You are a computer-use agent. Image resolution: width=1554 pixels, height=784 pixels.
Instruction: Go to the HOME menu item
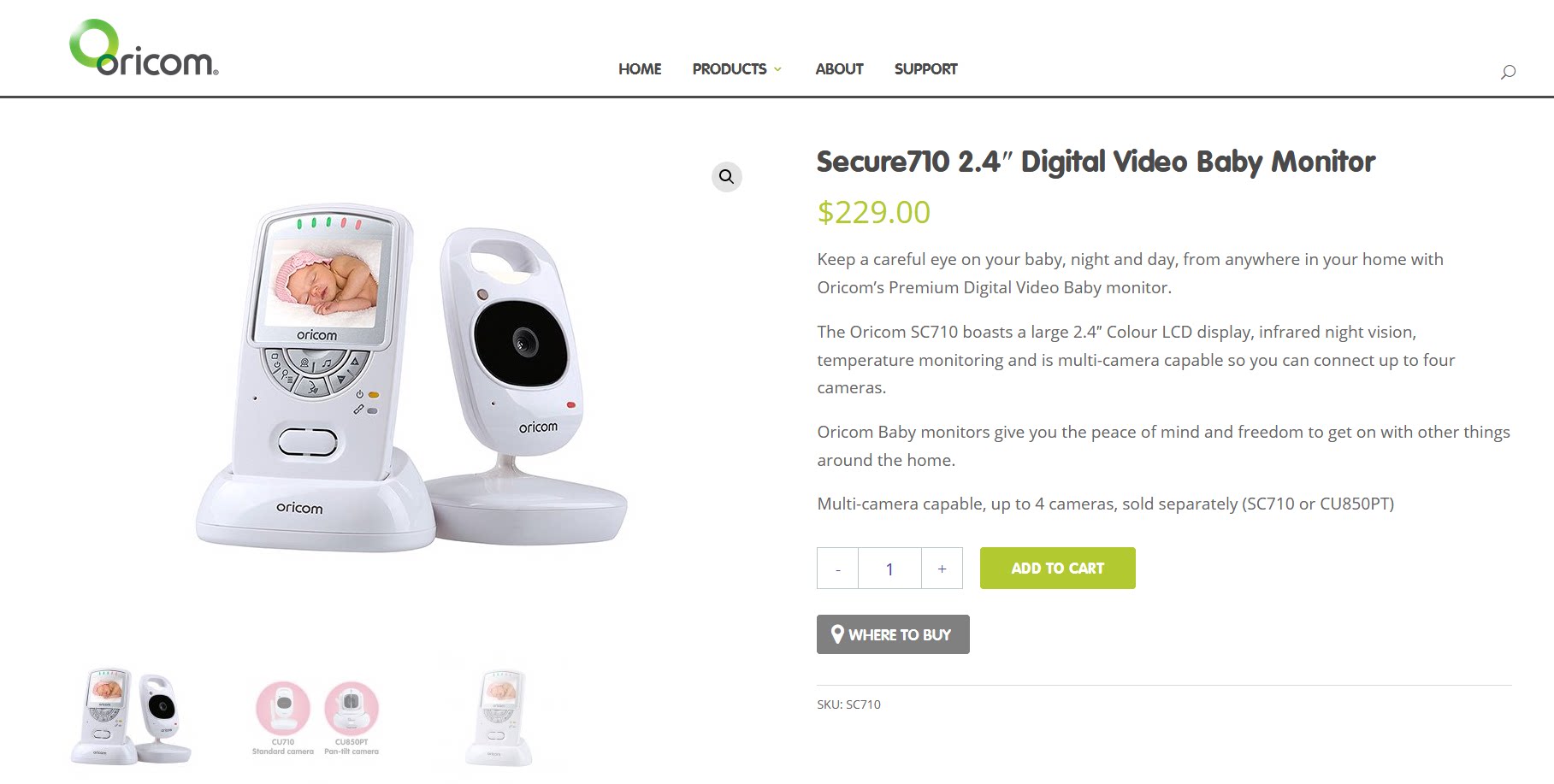coord(640,69)
